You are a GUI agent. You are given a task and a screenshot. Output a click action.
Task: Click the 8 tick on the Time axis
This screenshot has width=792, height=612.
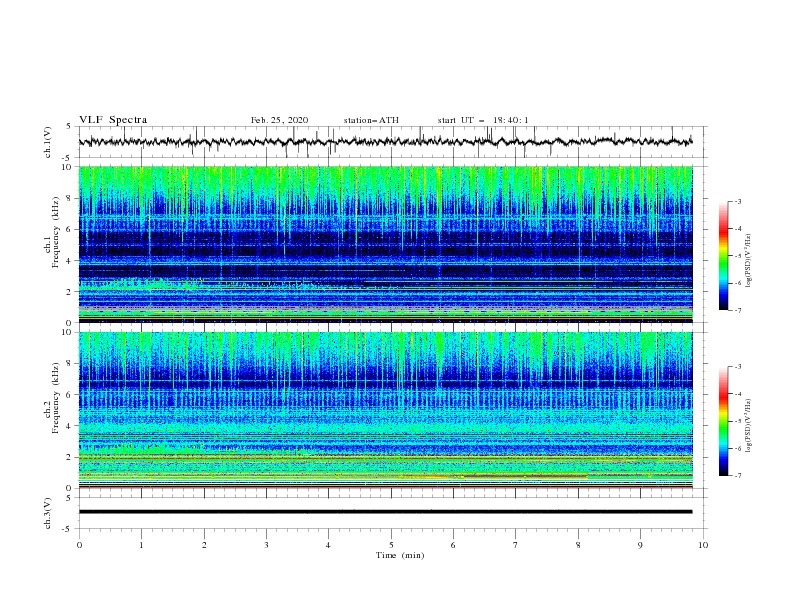tap(578, 545)
